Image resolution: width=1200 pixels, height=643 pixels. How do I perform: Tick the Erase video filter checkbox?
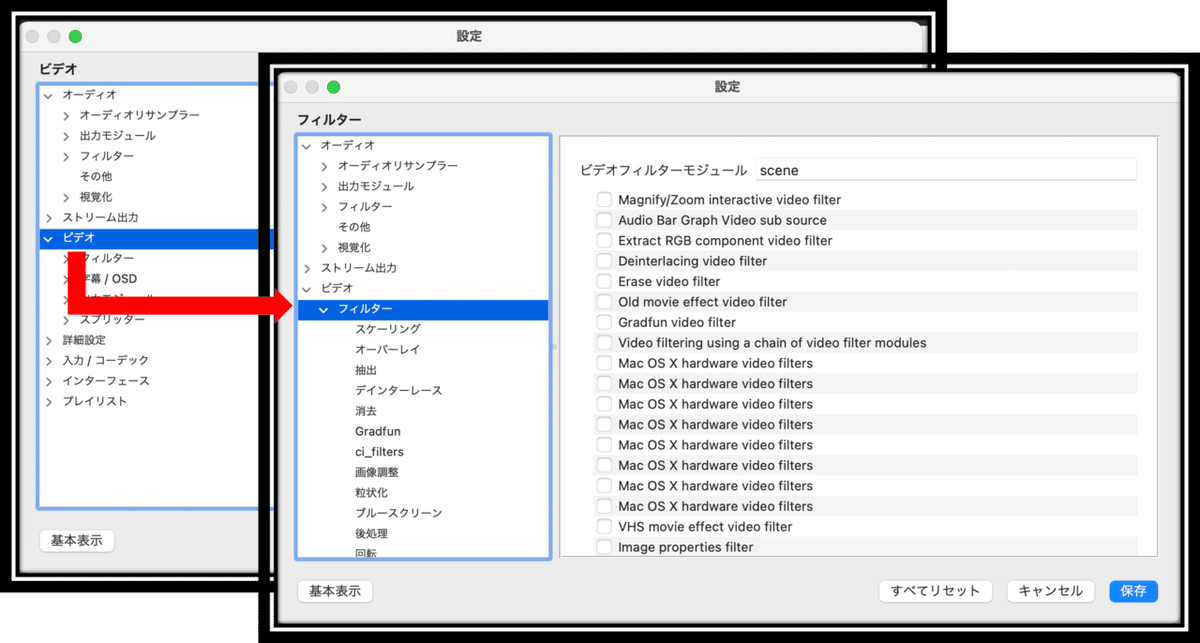[x=604, y=282]
